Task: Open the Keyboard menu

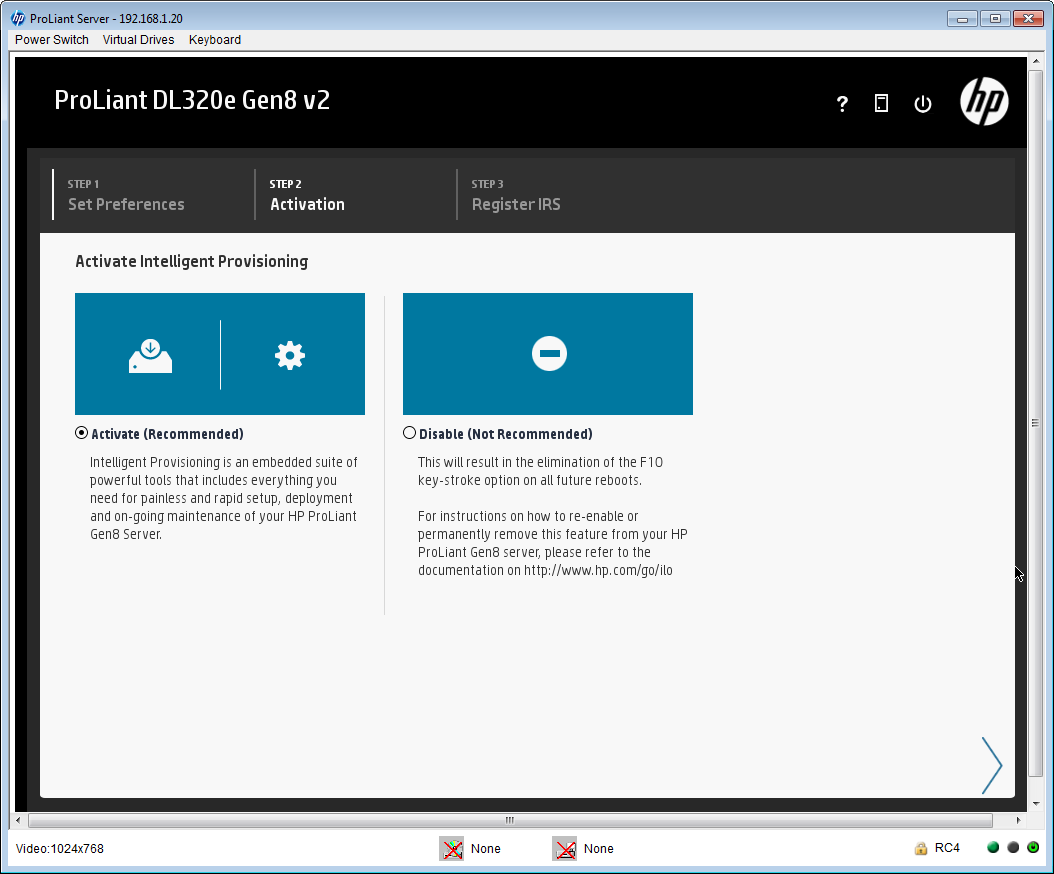Action: (x=215, y=40)
